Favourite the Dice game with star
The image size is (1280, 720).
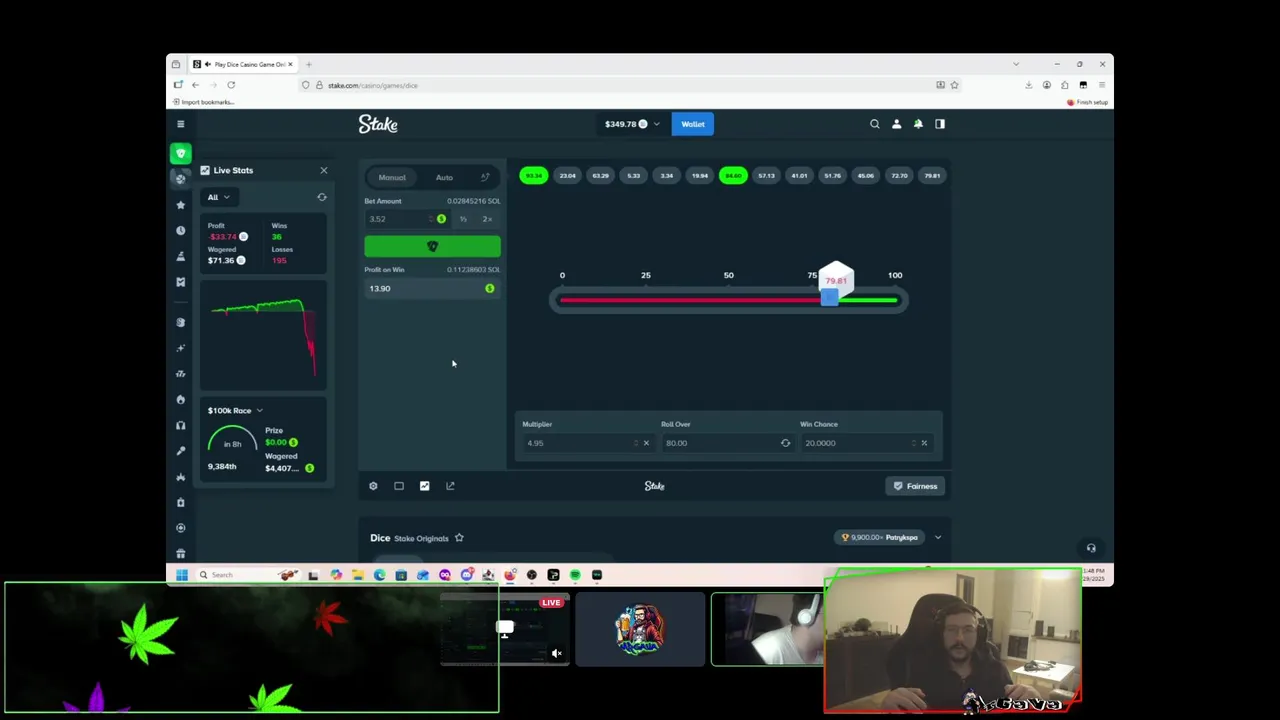[x=459, y=538]
